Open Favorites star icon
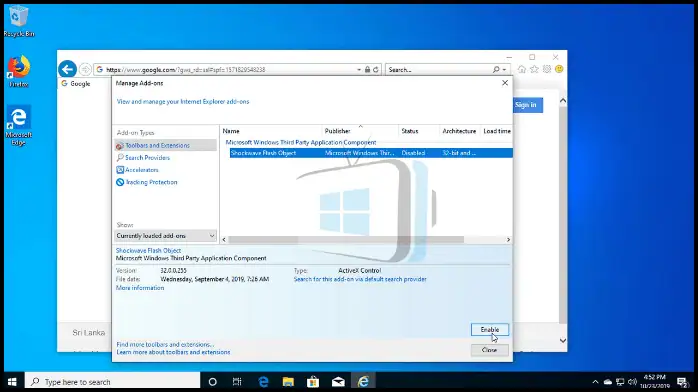Screen dimensions: 698x392 (534, 69)
